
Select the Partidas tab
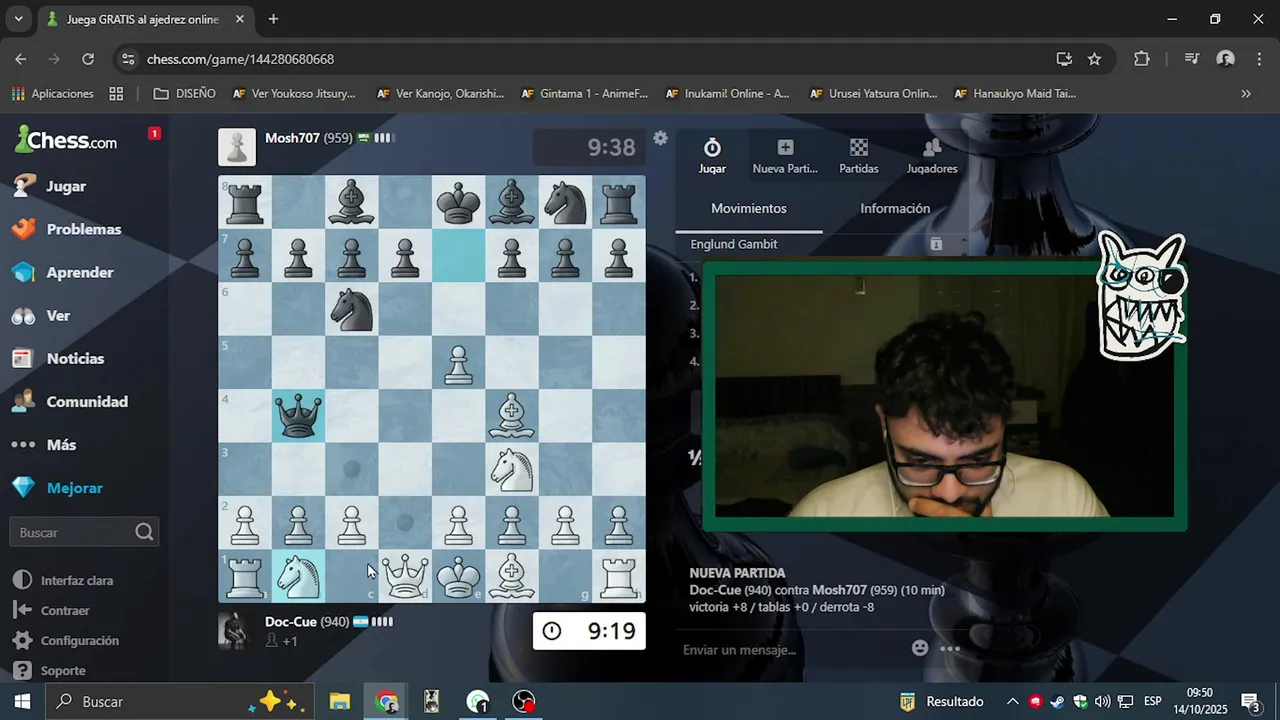click(x=858, y=157)
